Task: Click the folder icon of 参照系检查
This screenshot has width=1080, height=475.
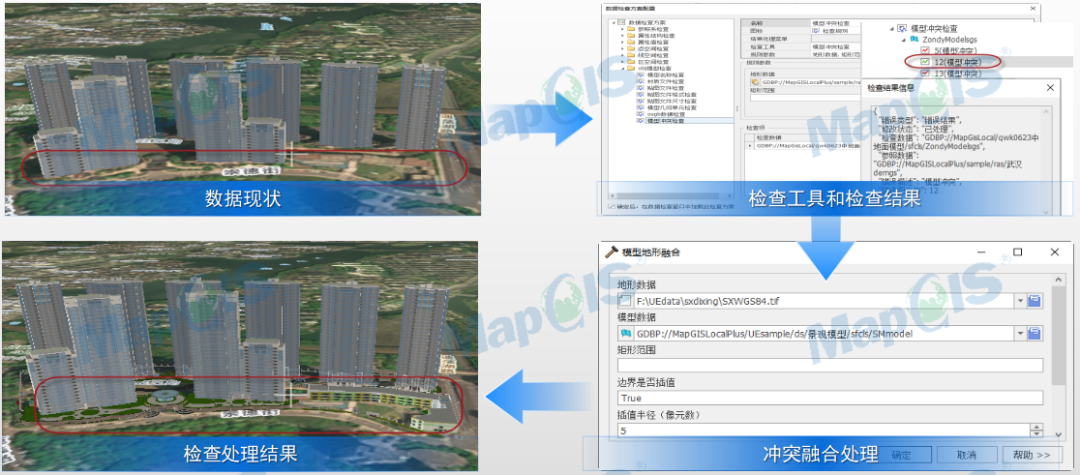Action: click(631, 30)
